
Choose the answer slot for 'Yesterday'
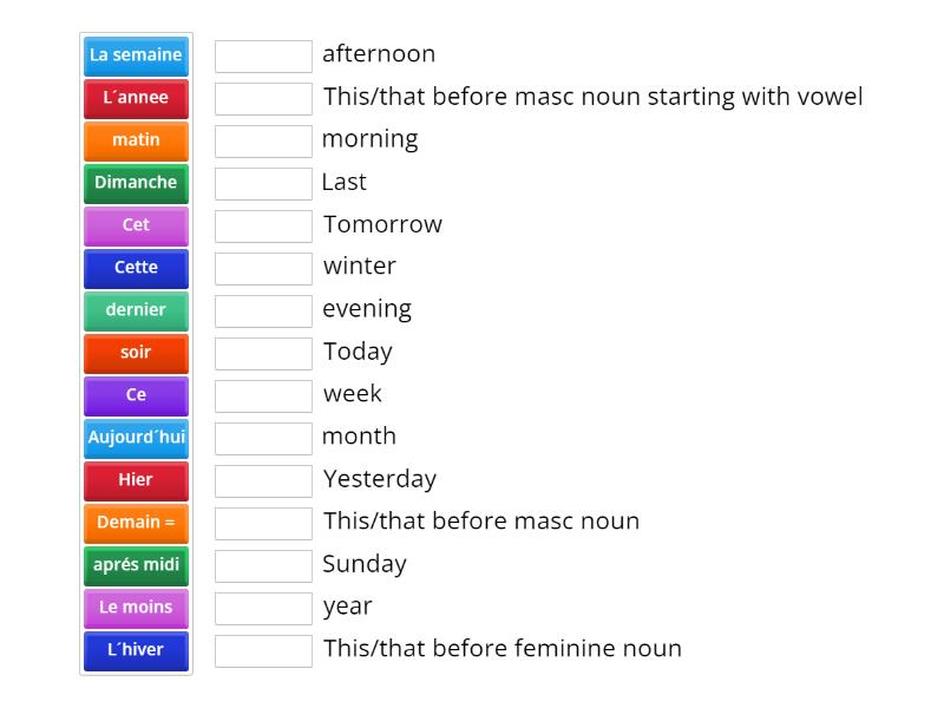pos(263,481)
